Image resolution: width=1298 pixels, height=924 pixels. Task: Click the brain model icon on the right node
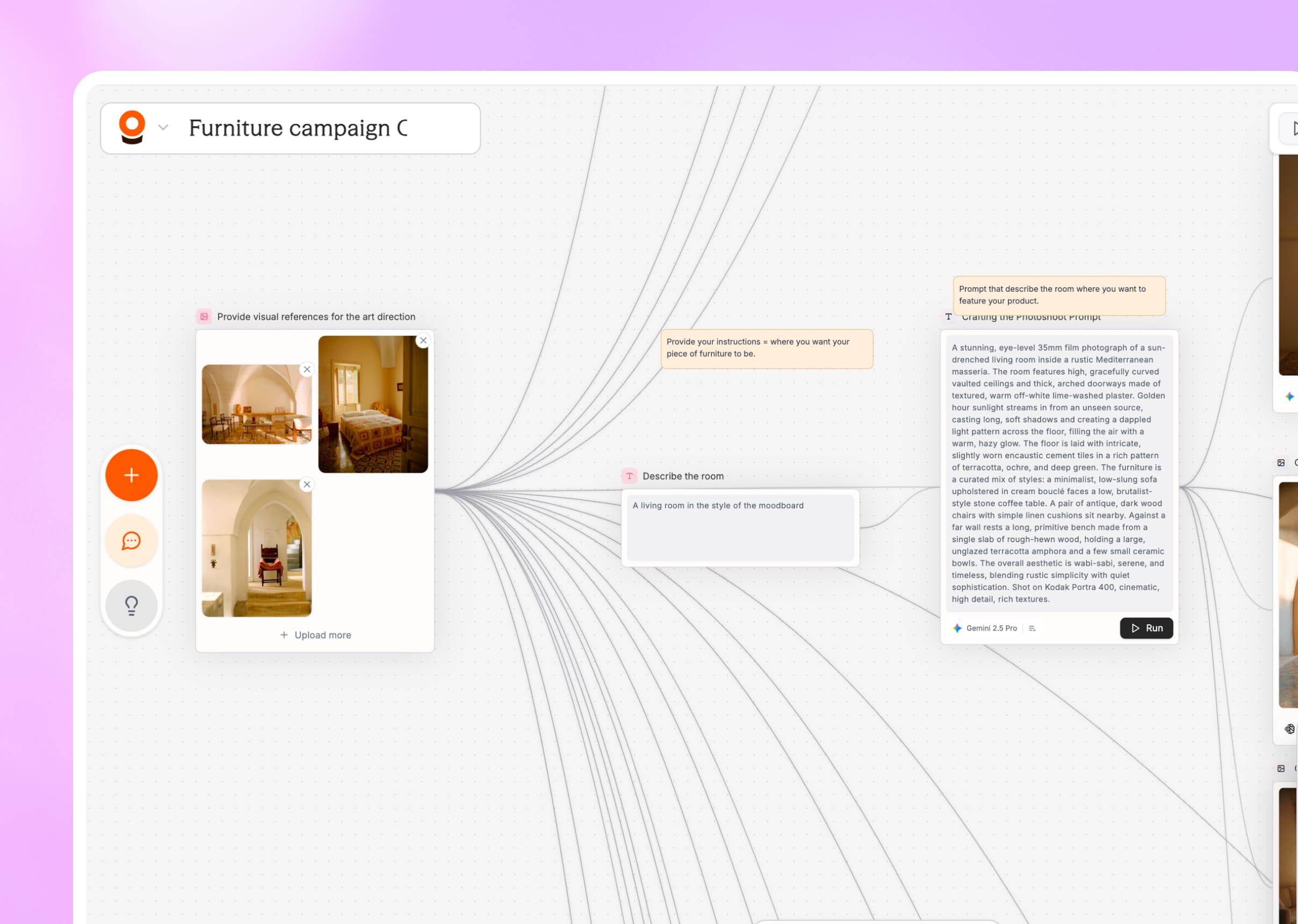coord(1289,729)
